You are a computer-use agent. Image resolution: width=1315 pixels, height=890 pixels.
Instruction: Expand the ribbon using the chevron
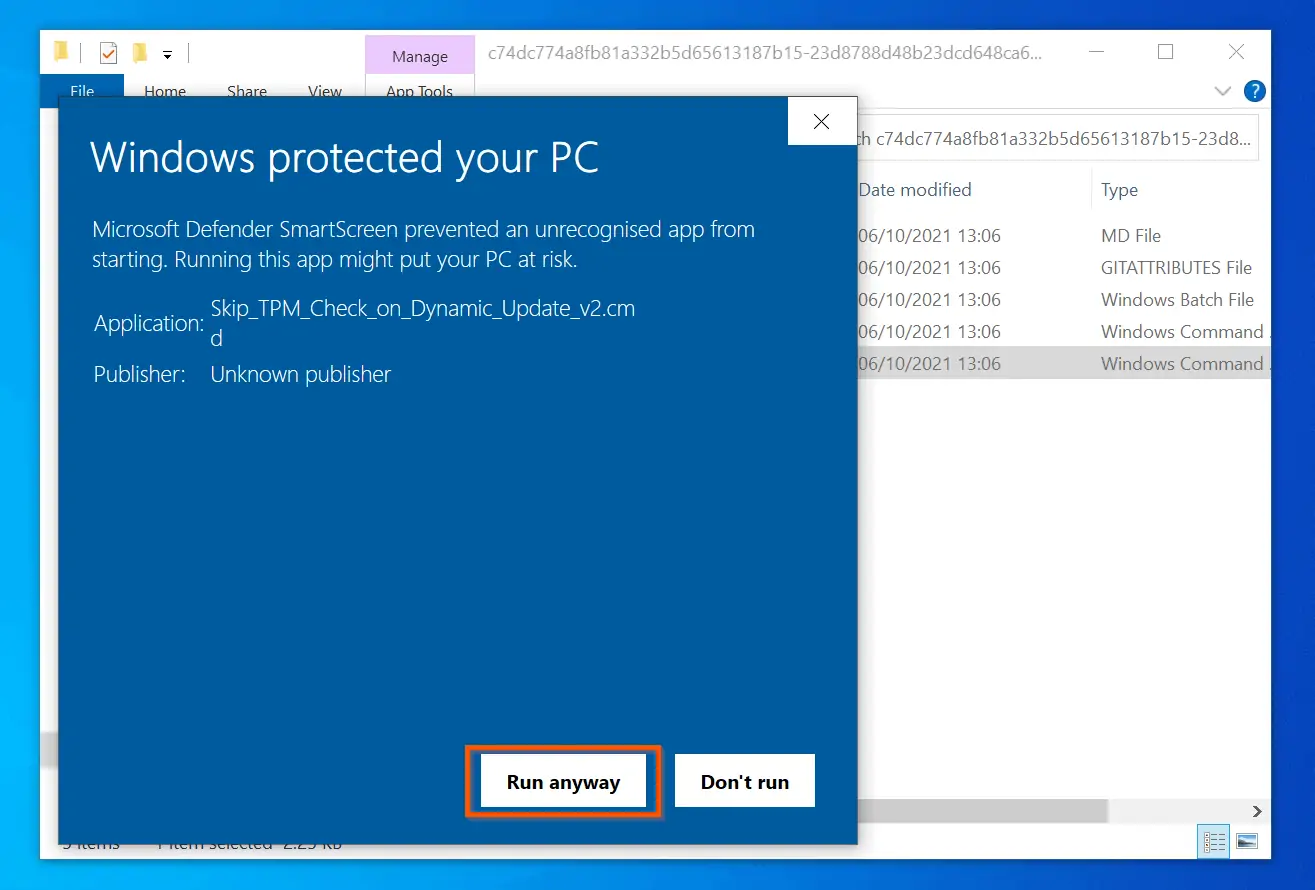[x=1222, y=91]
